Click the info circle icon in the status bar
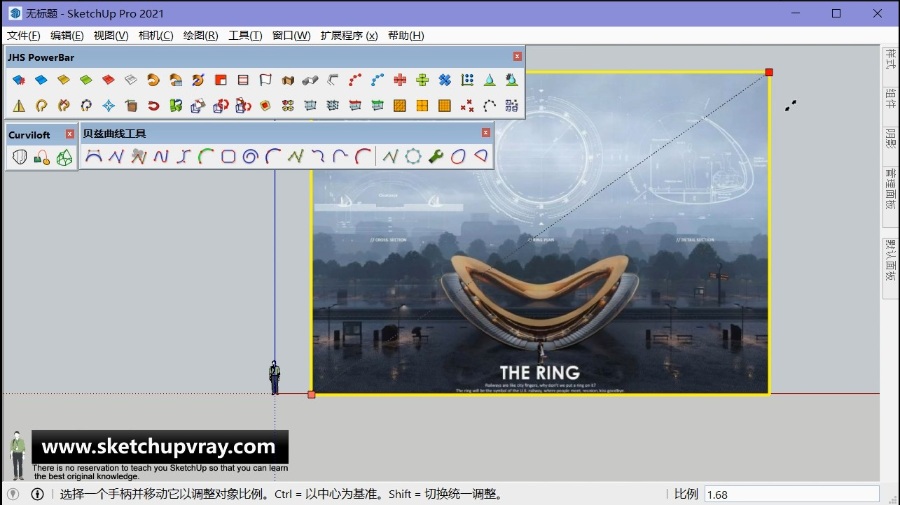This screenshot has width=900, height=505. (x=37, y=494)
